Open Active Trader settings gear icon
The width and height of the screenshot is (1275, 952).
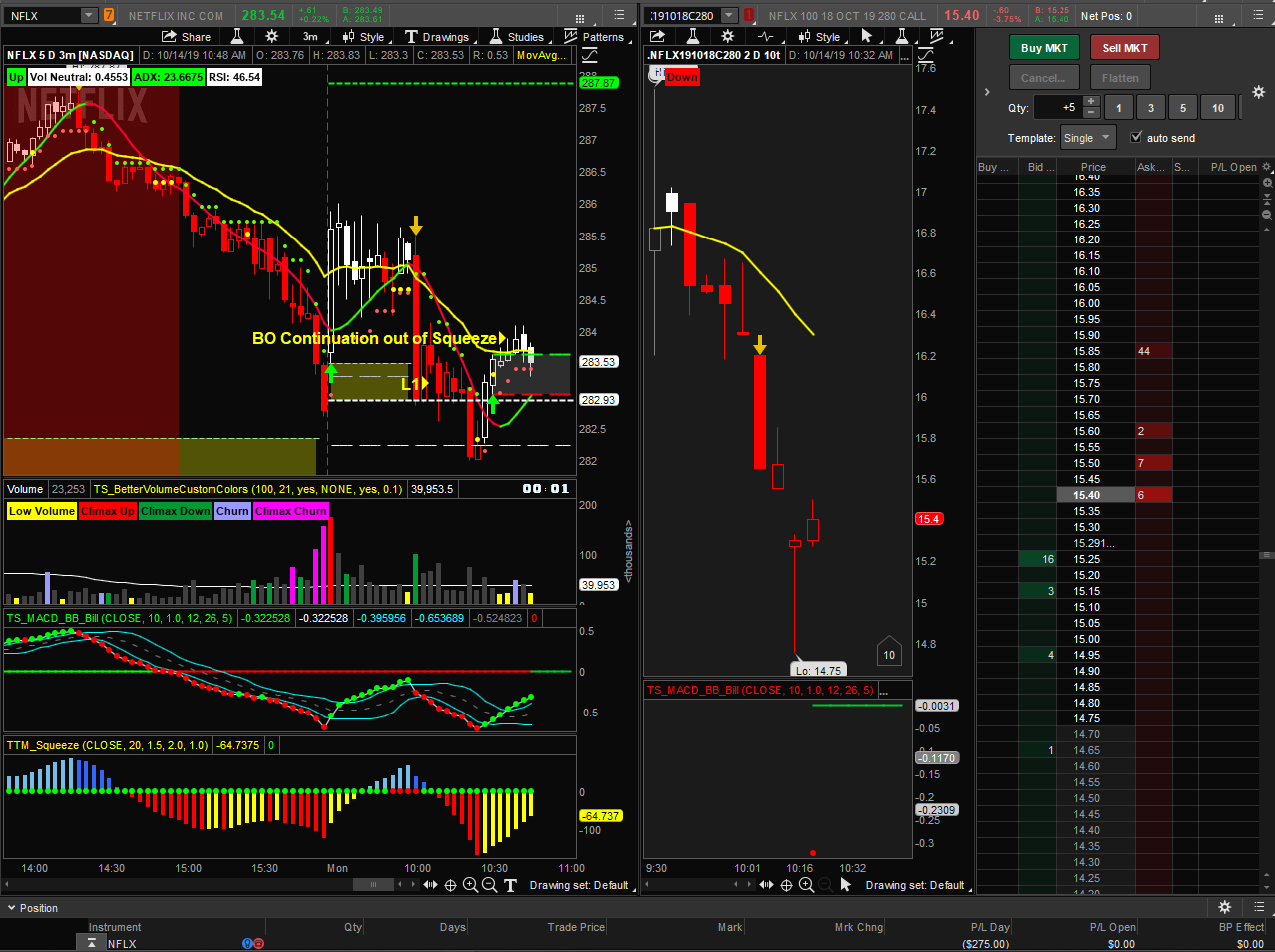pos(1258,92)
